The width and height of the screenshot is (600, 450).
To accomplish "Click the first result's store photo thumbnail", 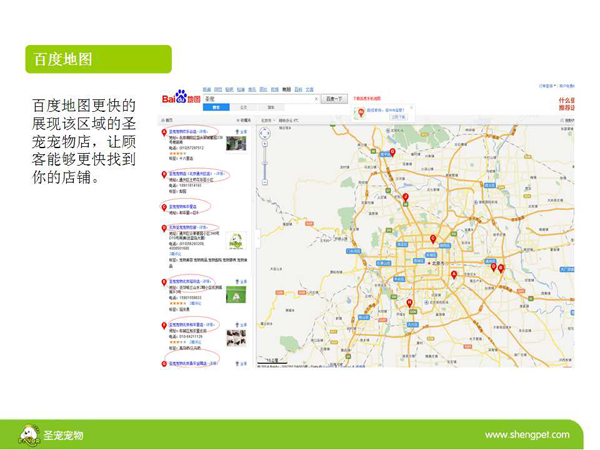I will pos(236,143).
